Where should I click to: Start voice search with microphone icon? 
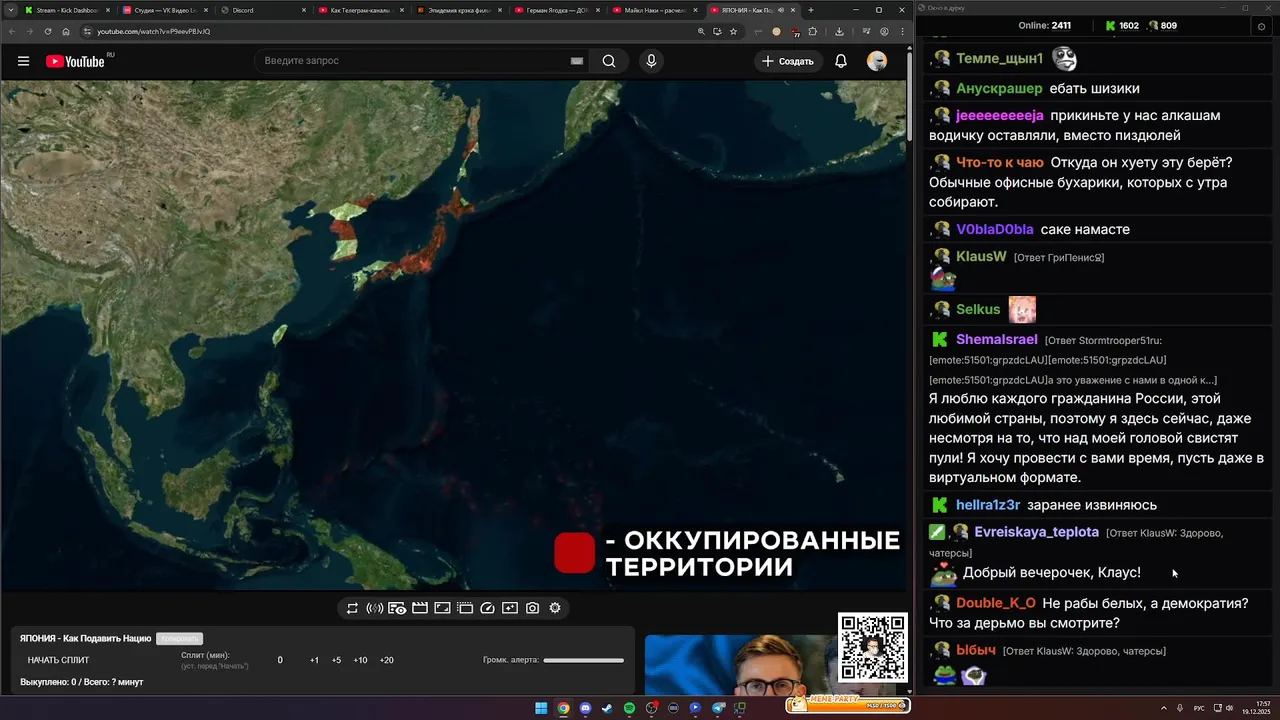651,61
